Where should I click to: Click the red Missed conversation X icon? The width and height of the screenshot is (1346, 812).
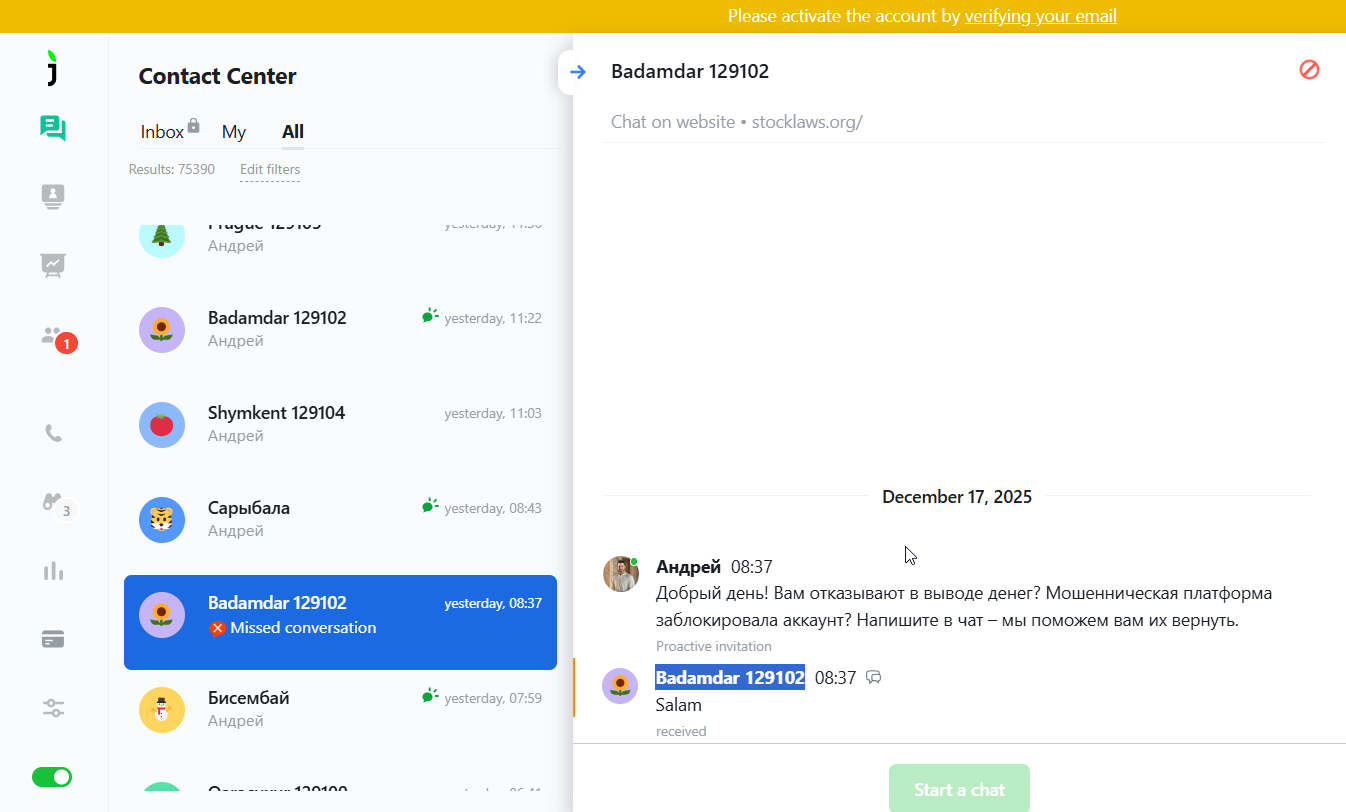(x=217, y=629)
